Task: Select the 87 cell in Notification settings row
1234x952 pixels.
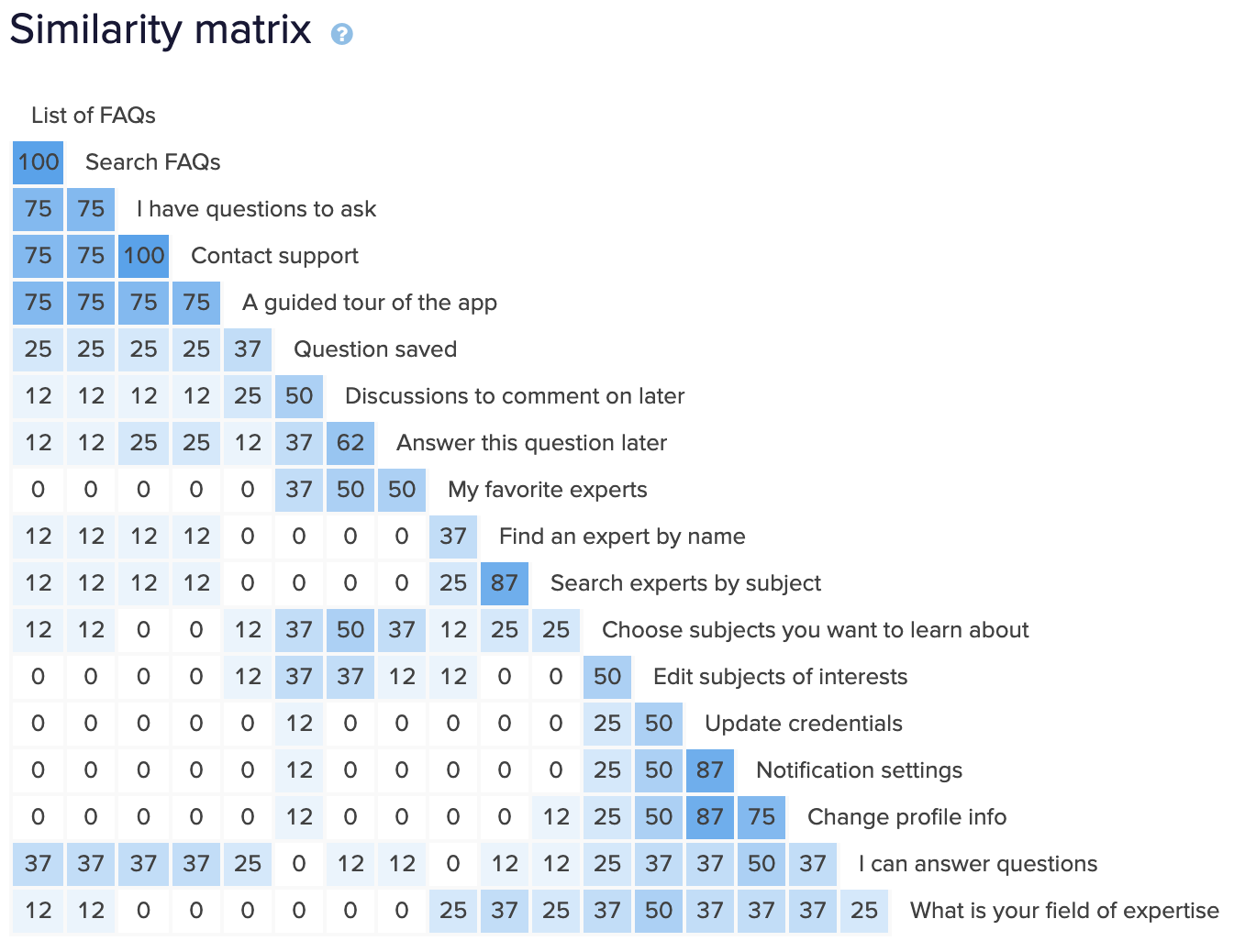Action: click(x=710, y=770)
